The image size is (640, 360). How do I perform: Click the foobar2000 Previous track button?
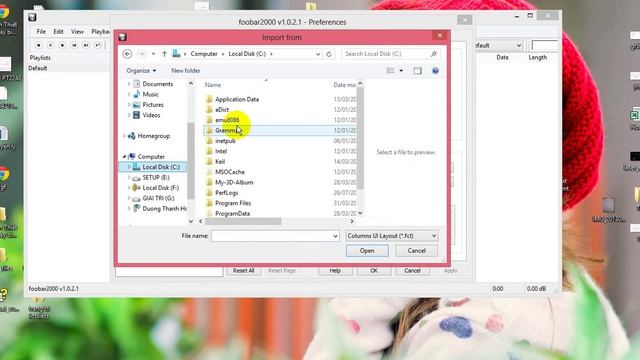point(74,45)
